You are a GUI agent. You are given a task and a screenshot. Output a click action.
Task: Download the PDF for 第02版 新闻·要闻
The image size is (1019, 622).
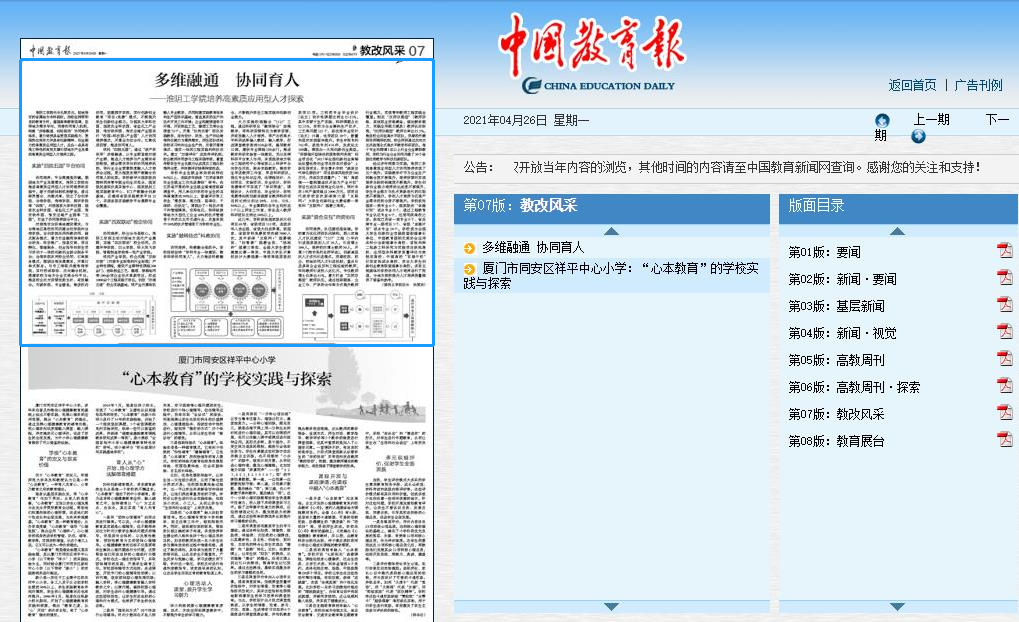tap(1004, 278)
